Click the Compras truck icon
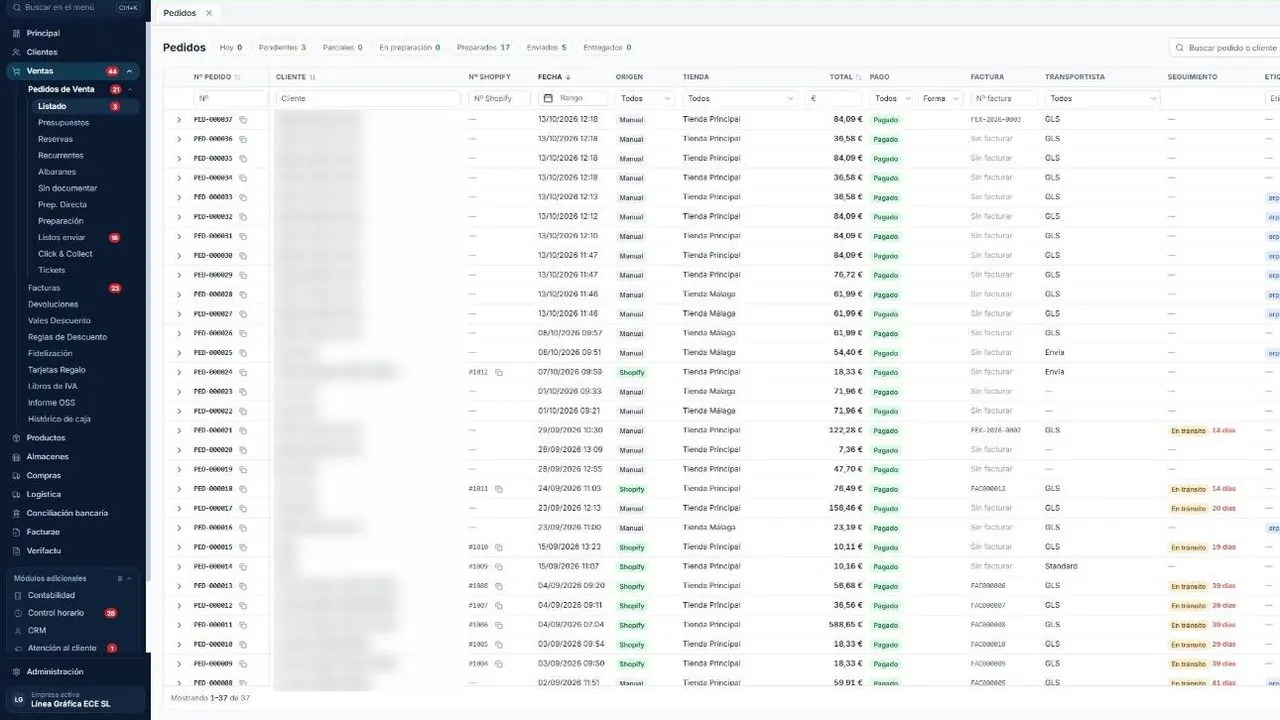Image resolution: width=1280 pixels, height=720 pixels. [16, 476]
